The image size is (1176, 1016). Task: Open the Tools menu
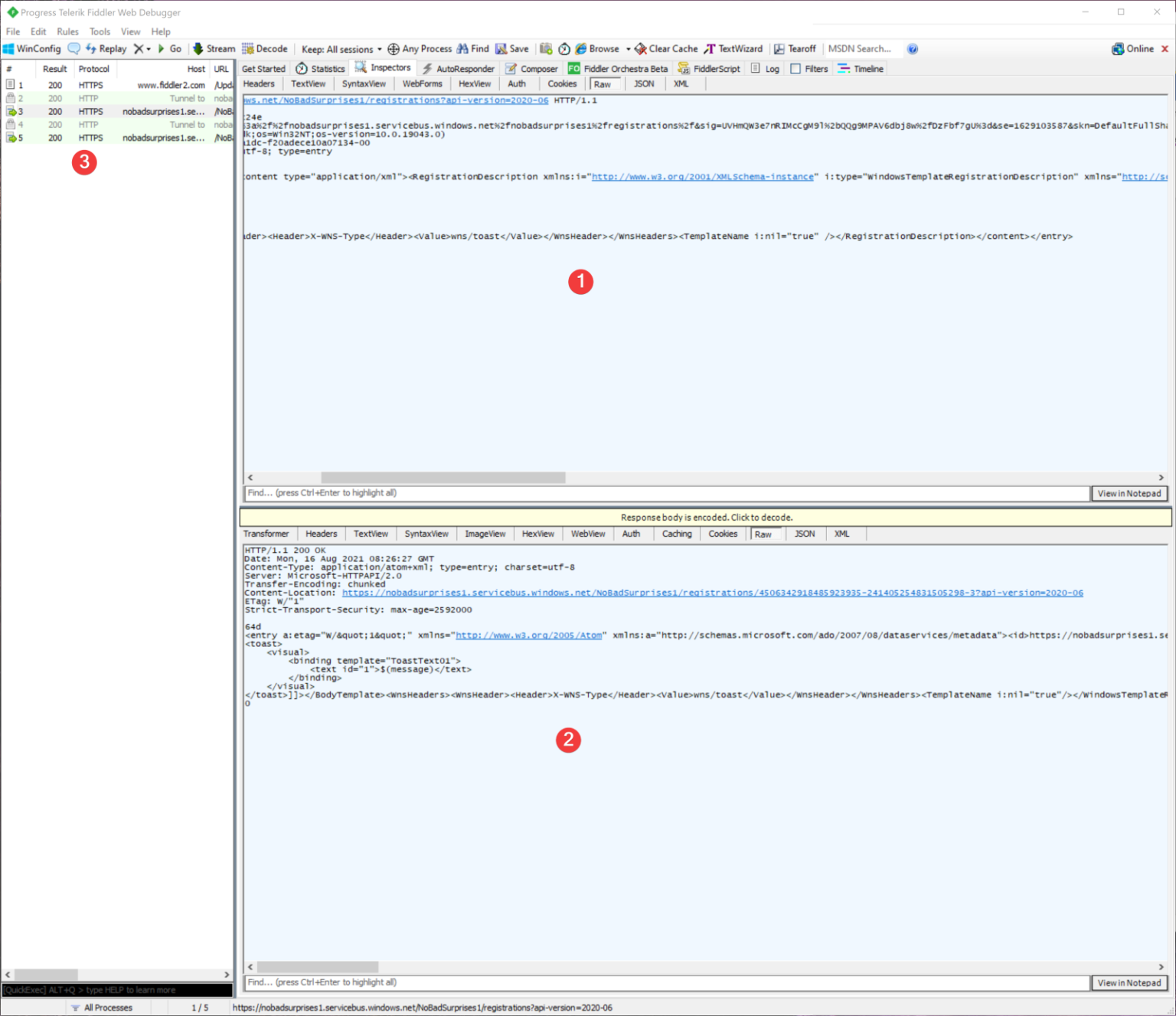tap(100, 31)
